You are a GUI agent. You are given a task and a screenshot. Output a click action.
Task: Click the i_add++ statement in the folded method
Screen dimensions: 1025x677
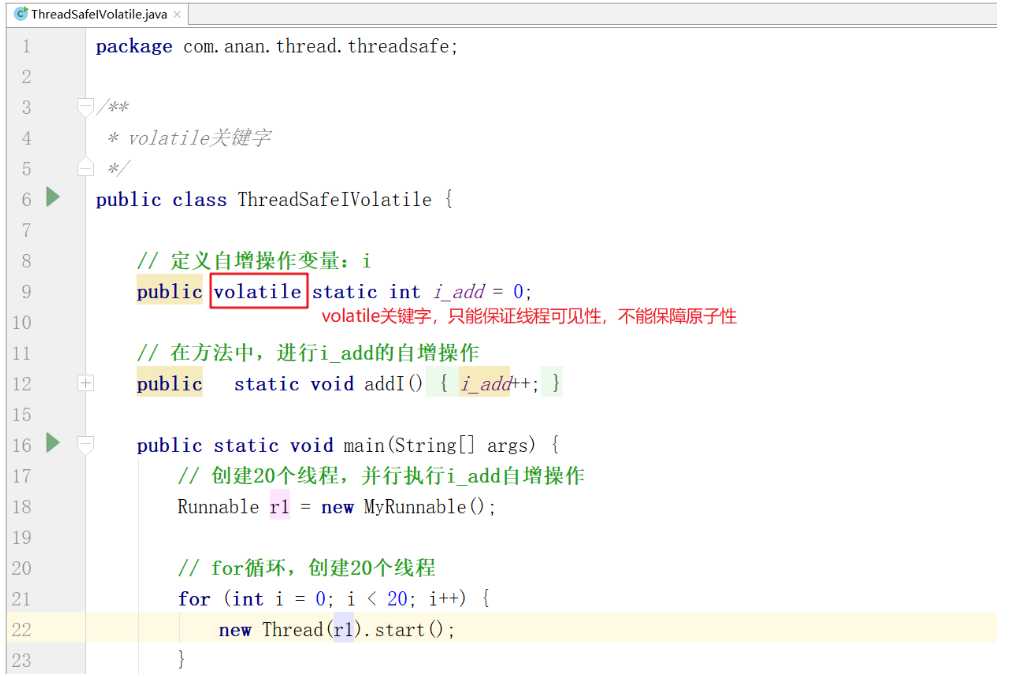coord(499,384)
